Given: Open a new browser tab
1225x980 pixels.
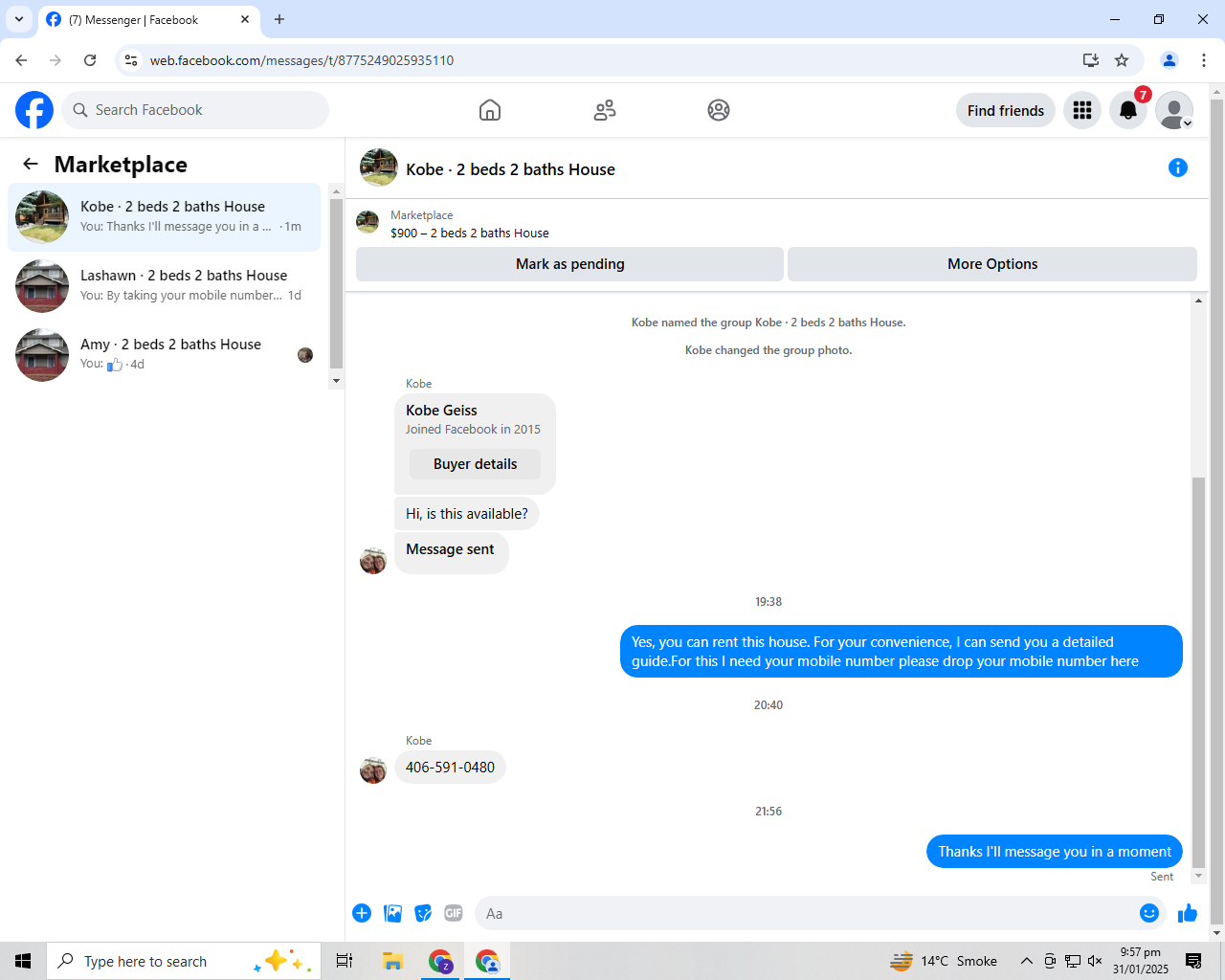Looking at the screenshot, I should 279,19.
